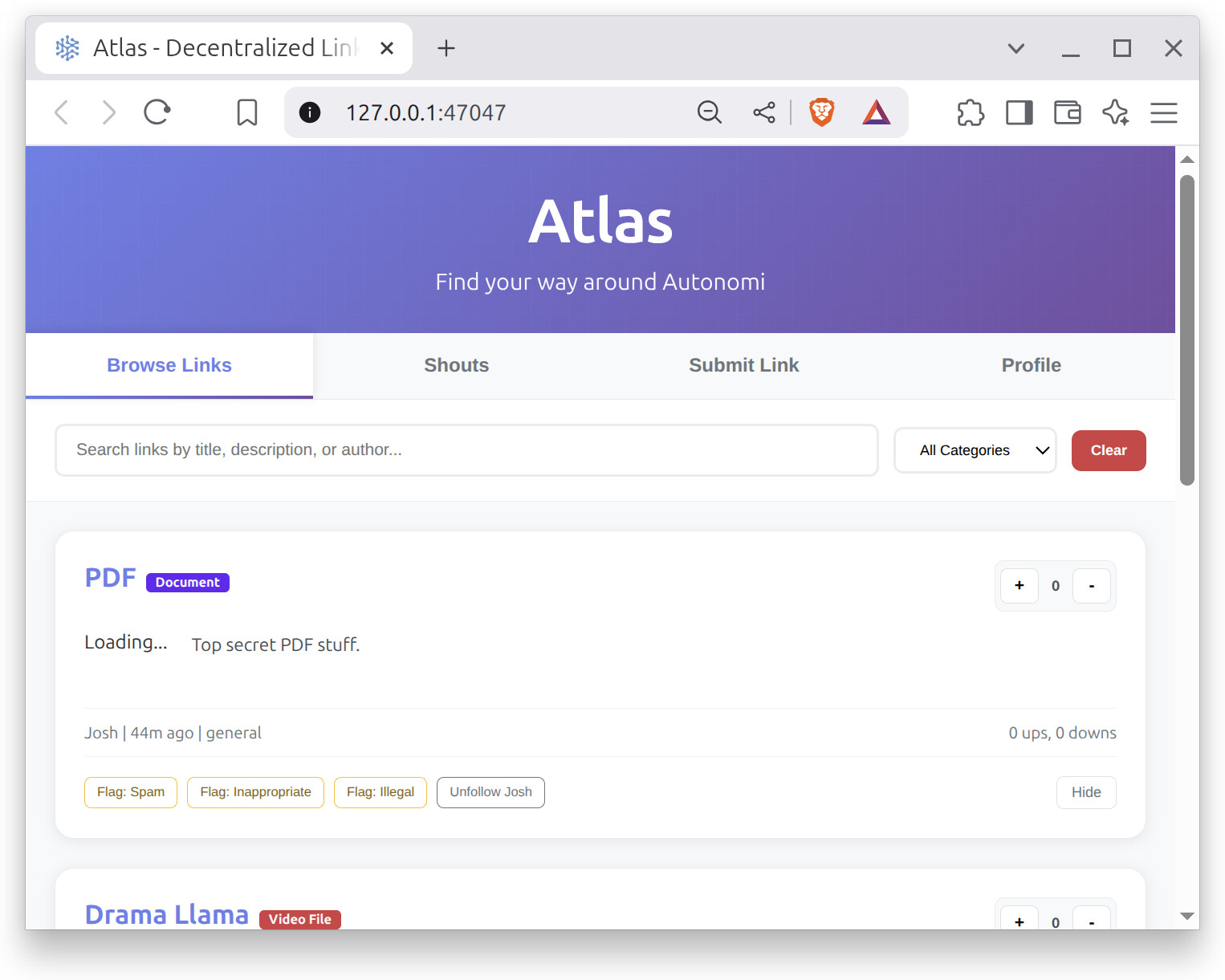This screenshot has width=1225, height=980.
Task: Go to the Submit Link tab
Action: click(744, 365)
